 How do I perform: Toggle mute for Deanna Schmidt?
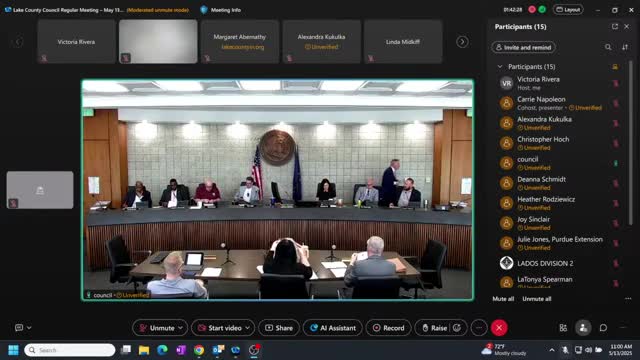616,183
